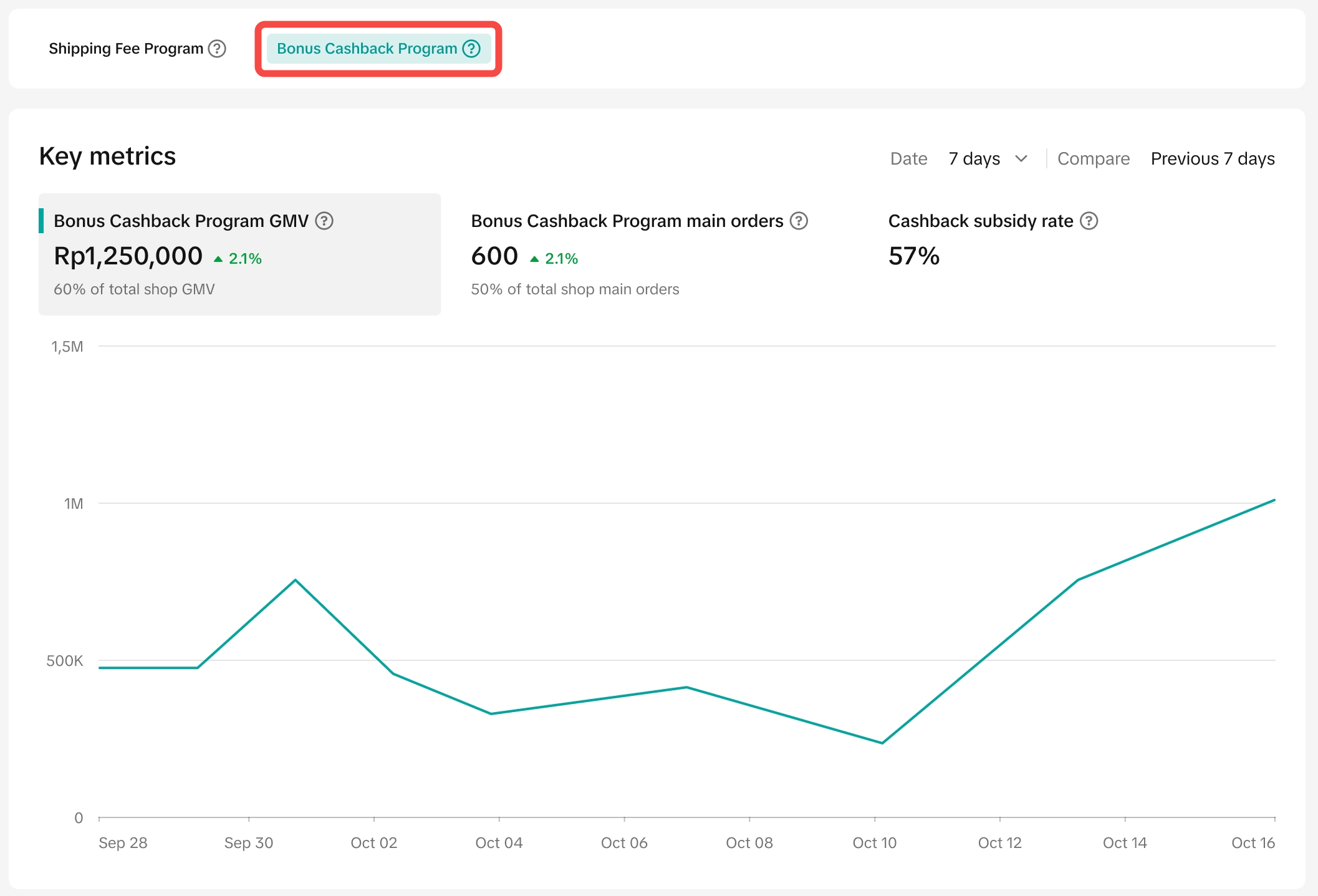The image size is (1318, 896).
Task: Click chevron arrow next to 7 days
Action: click(1021, 158)
